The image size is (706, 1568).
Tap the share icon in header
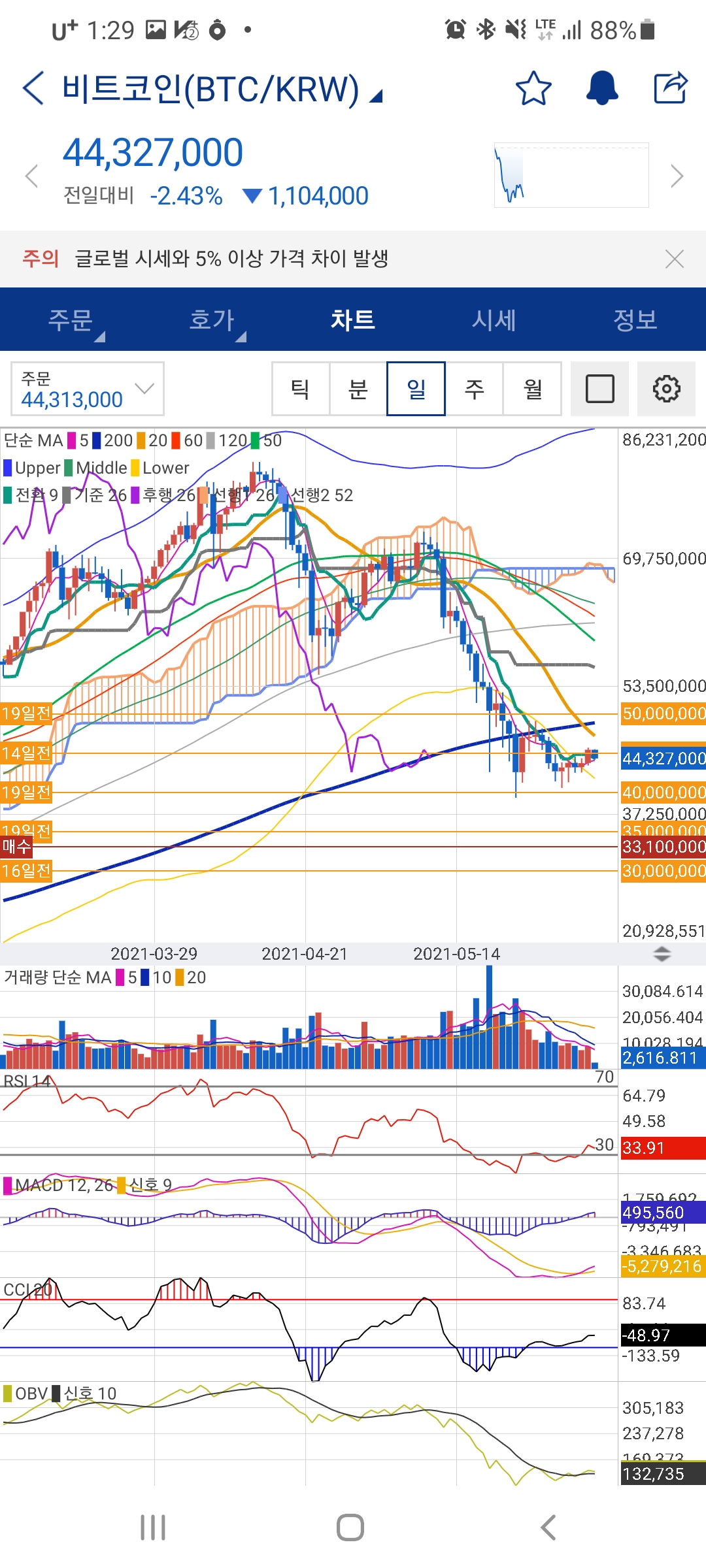point(671,88)
